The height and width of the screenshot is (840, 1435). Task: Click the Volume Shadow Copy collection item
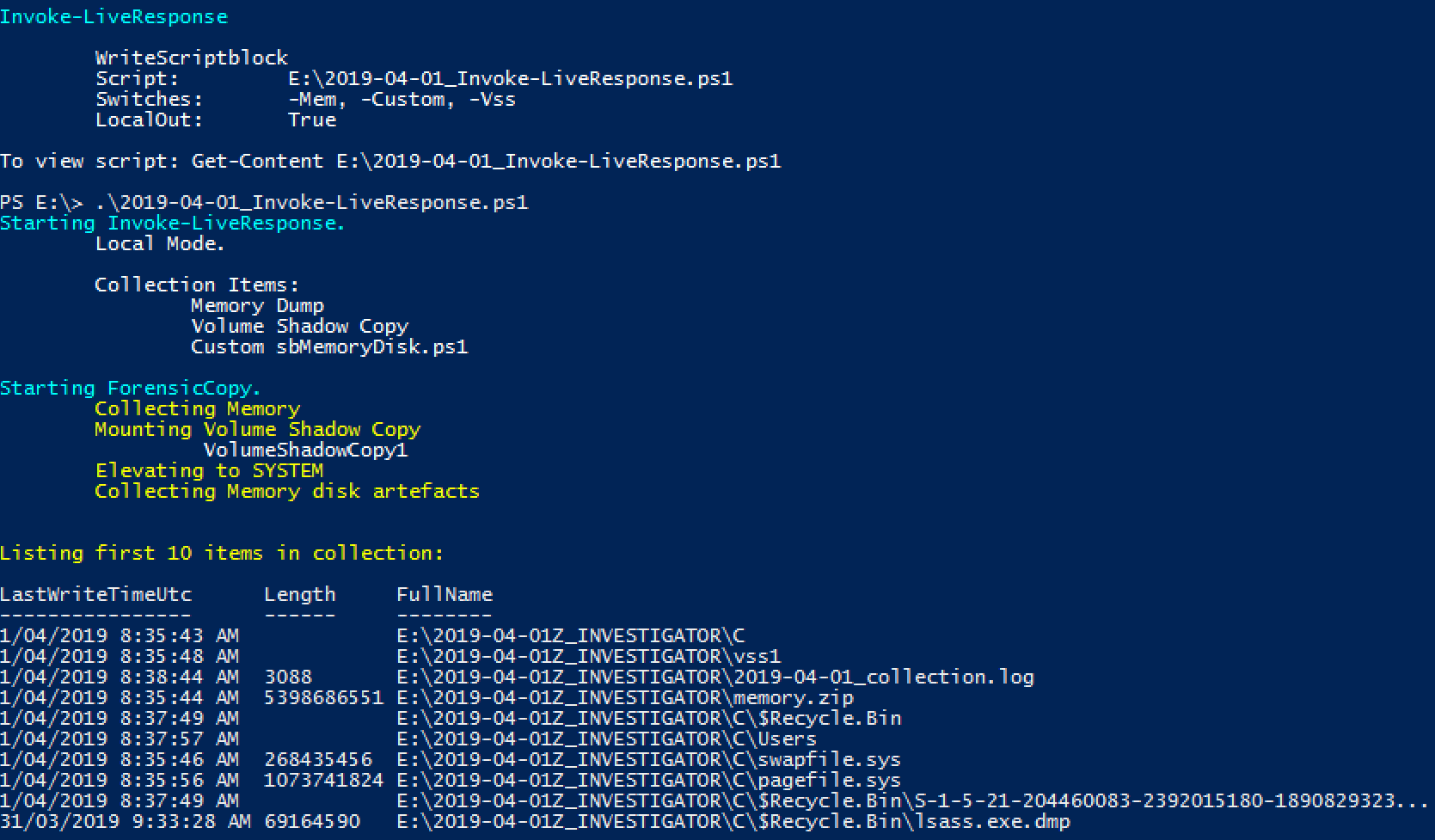pos(300,326)
